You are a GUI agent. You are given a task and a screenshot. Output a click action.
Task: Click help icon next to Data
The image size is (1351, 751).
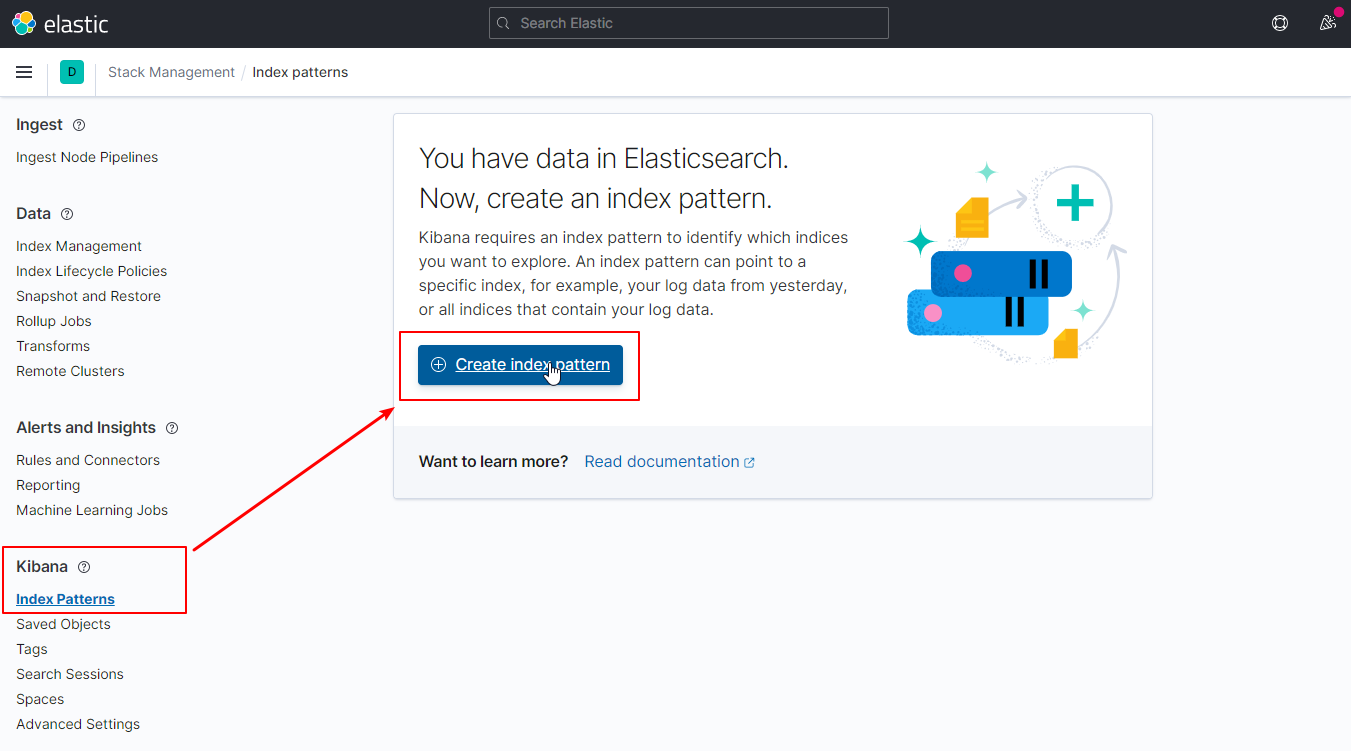click(x=67, y=214)
